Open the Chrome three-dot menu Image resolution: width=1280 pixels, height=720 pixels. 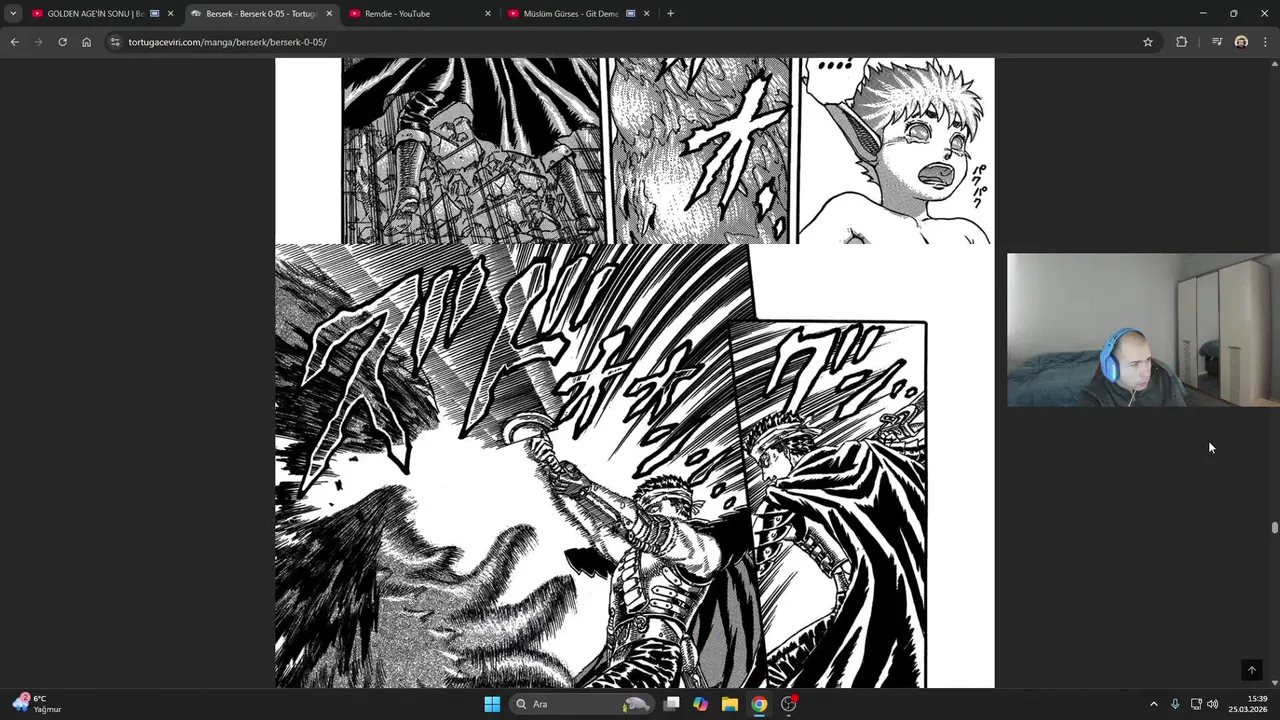(x=1265, y=42)
